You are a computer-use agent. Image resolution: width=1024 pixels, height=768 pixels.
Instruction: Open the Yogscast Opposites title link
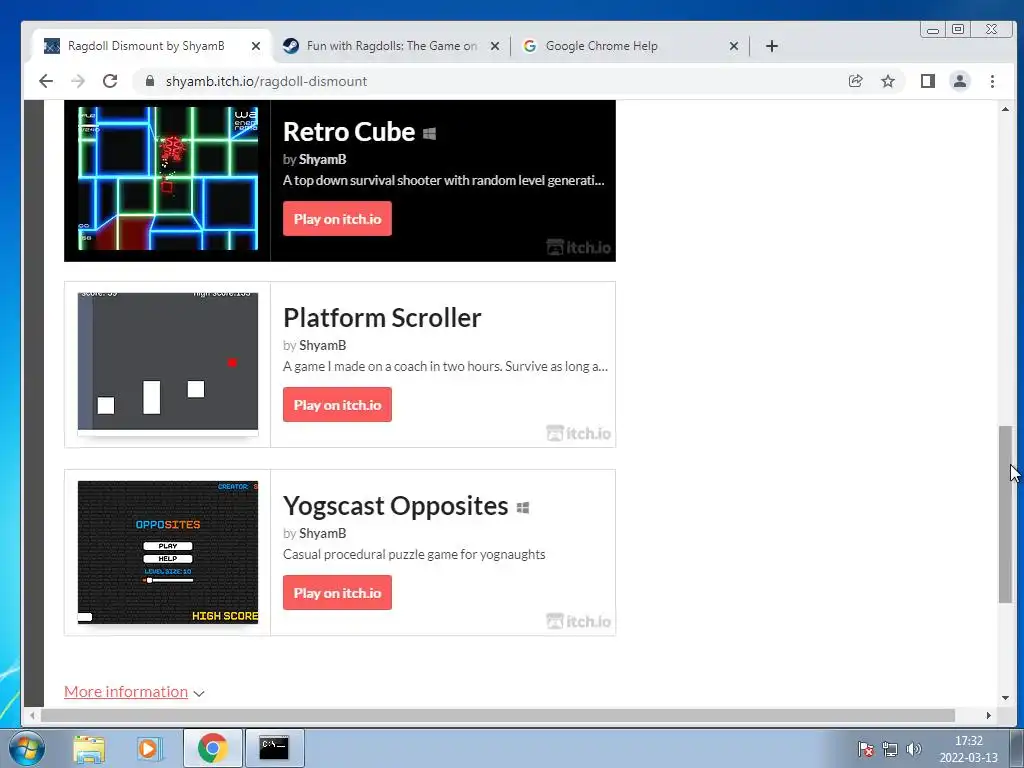tap(395, 506)
